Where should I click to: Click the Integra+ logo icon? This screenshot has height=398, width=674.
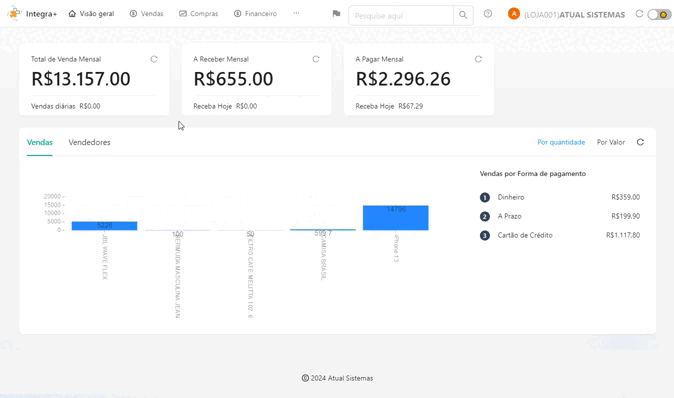tap(14, 14)
